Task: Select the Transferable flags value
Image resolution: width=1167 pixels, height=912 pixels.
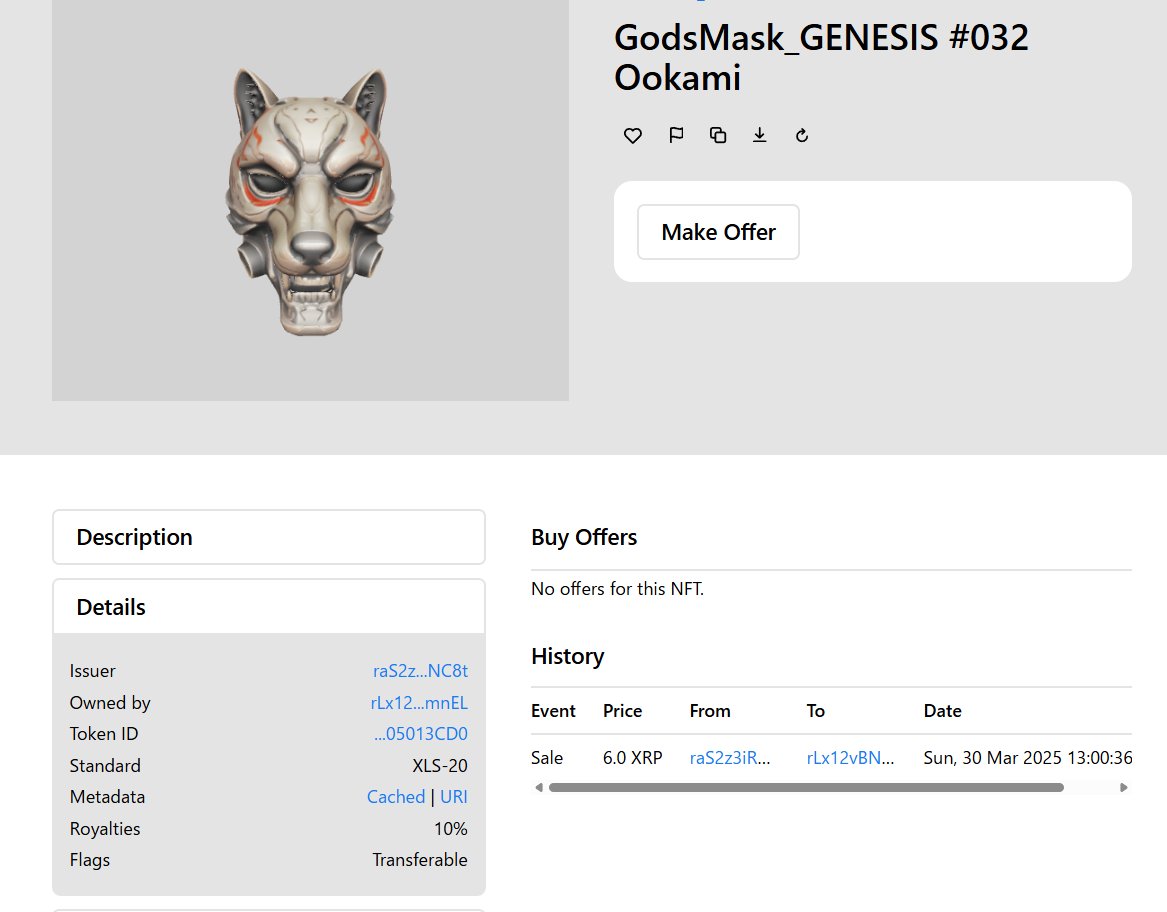Action: pos(420,860)
